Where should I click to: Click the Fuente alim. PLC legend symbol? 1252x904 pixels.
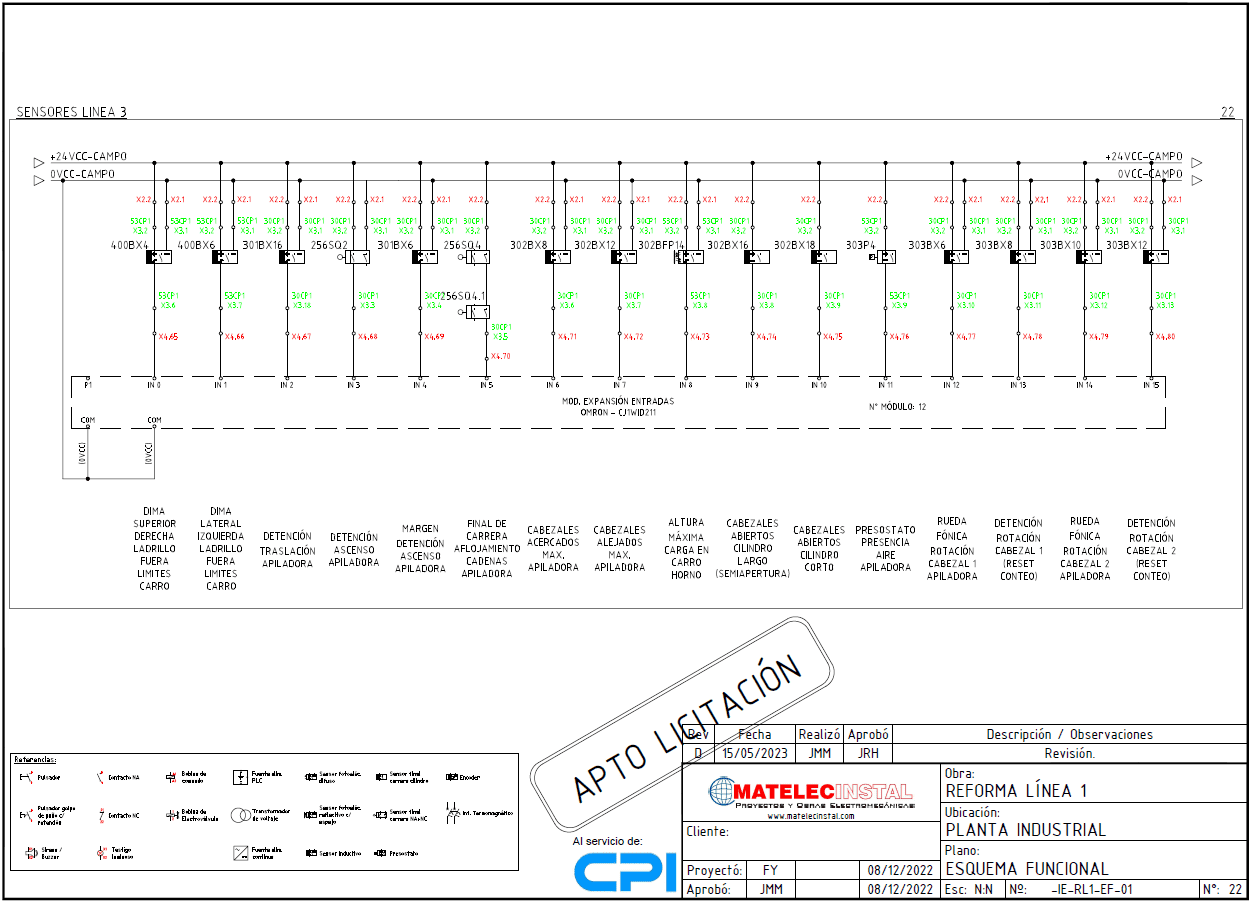click(240, 776)
